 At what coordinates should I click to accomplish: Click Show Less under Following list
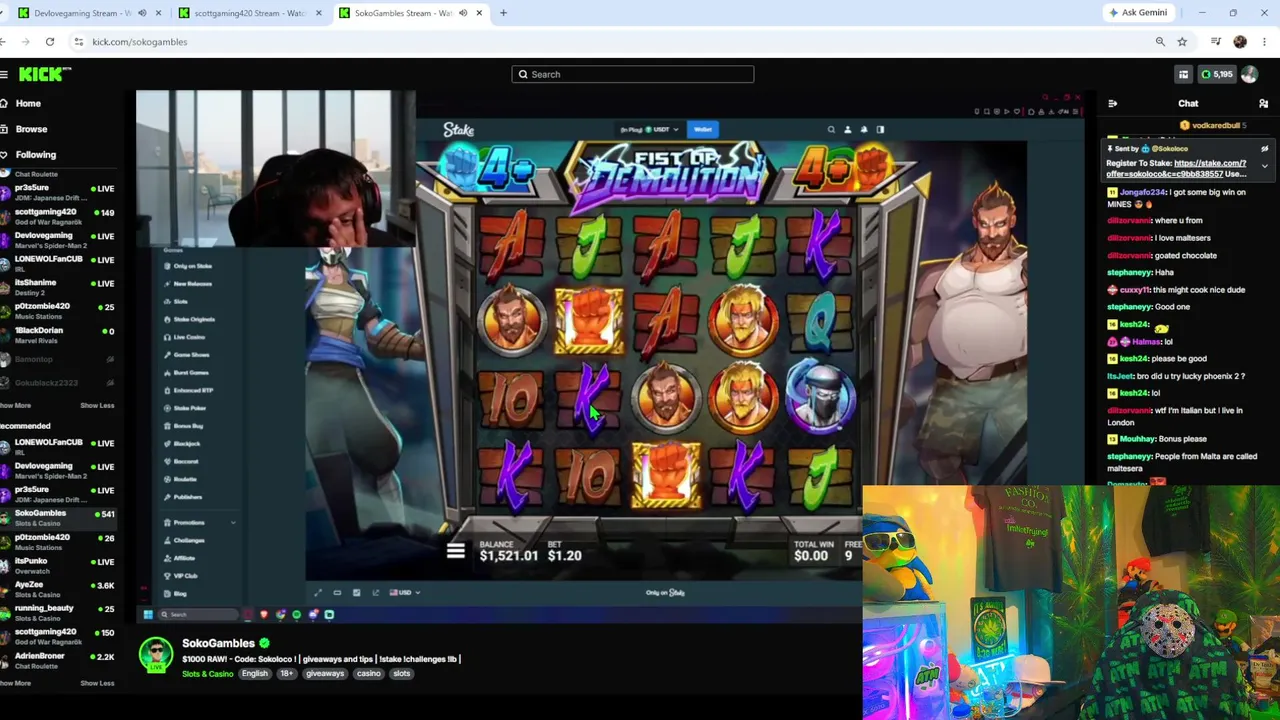(97, 405)
